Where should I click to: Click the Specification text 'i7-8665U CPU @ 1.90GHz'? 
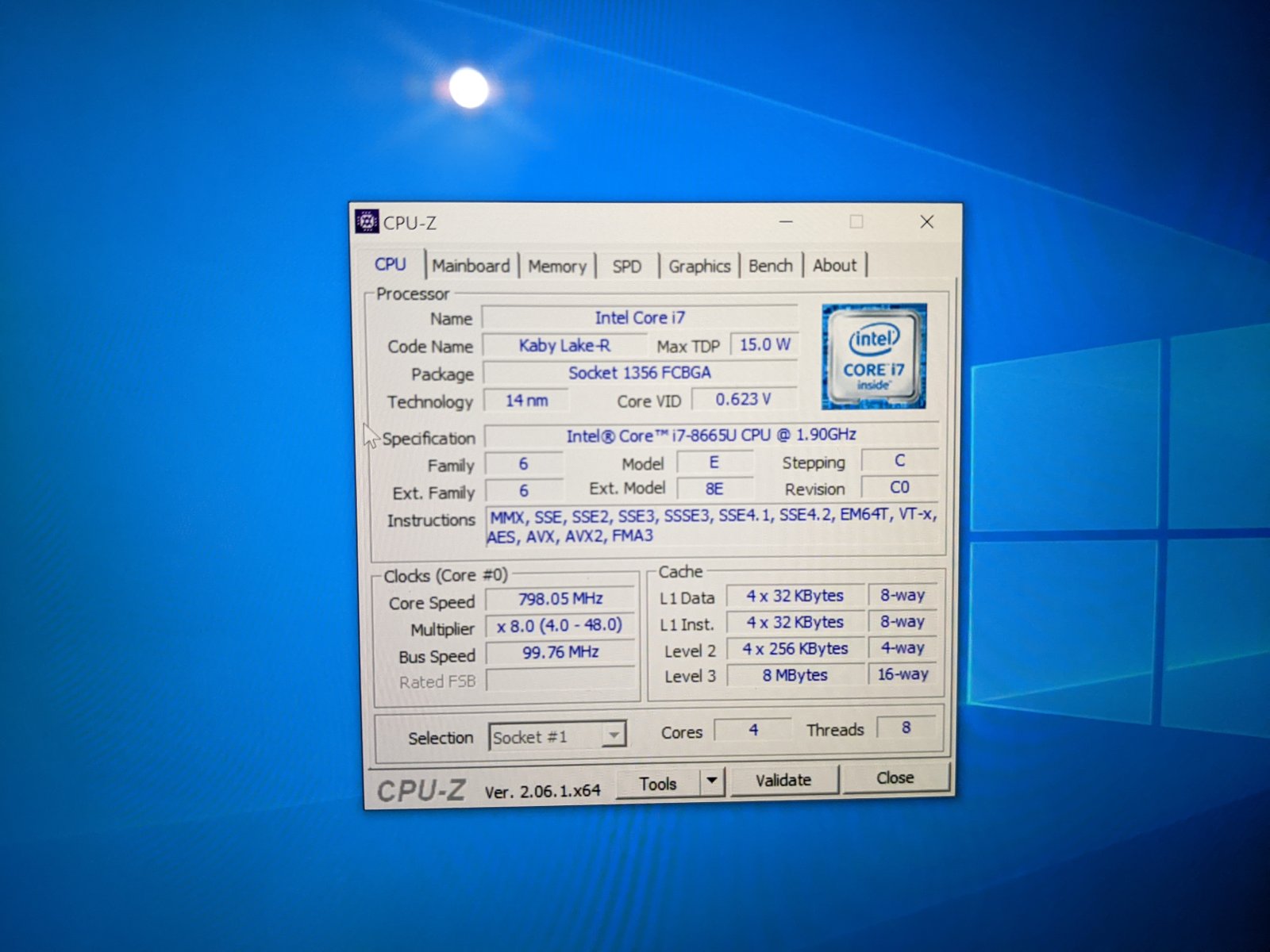point(764,435)
